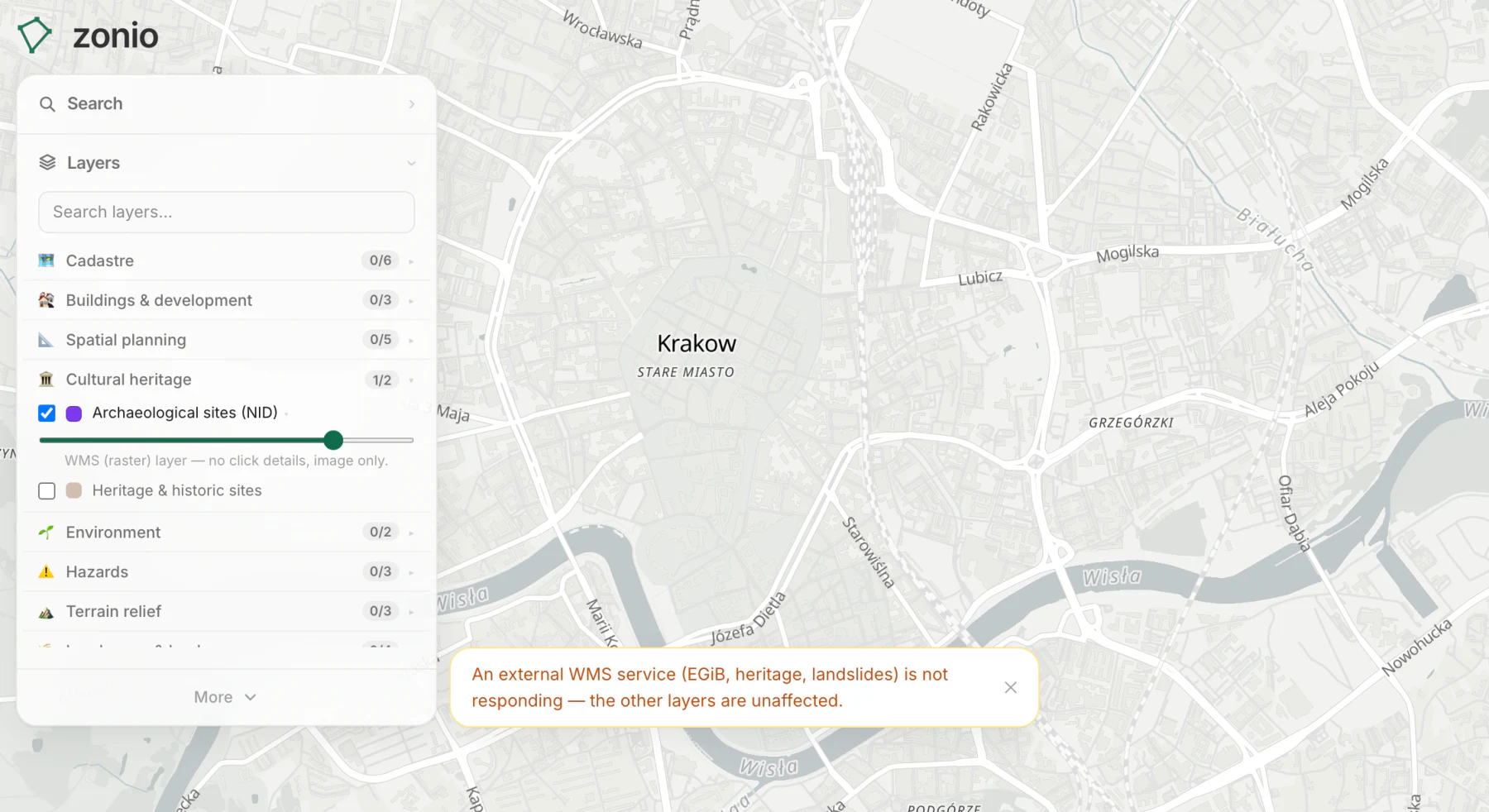Open the Search menu row

click(227, 104)
